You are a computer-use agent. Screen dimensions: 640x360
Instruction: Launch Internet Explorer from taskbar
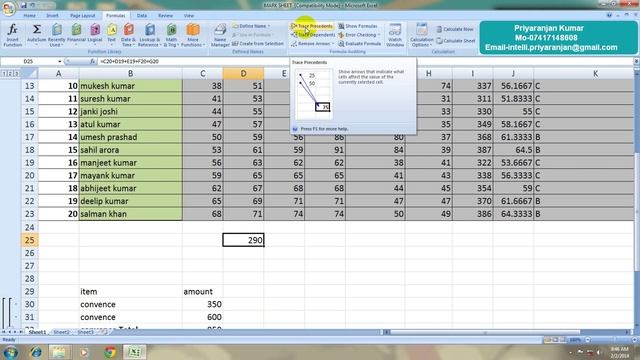tap(36, 352)
